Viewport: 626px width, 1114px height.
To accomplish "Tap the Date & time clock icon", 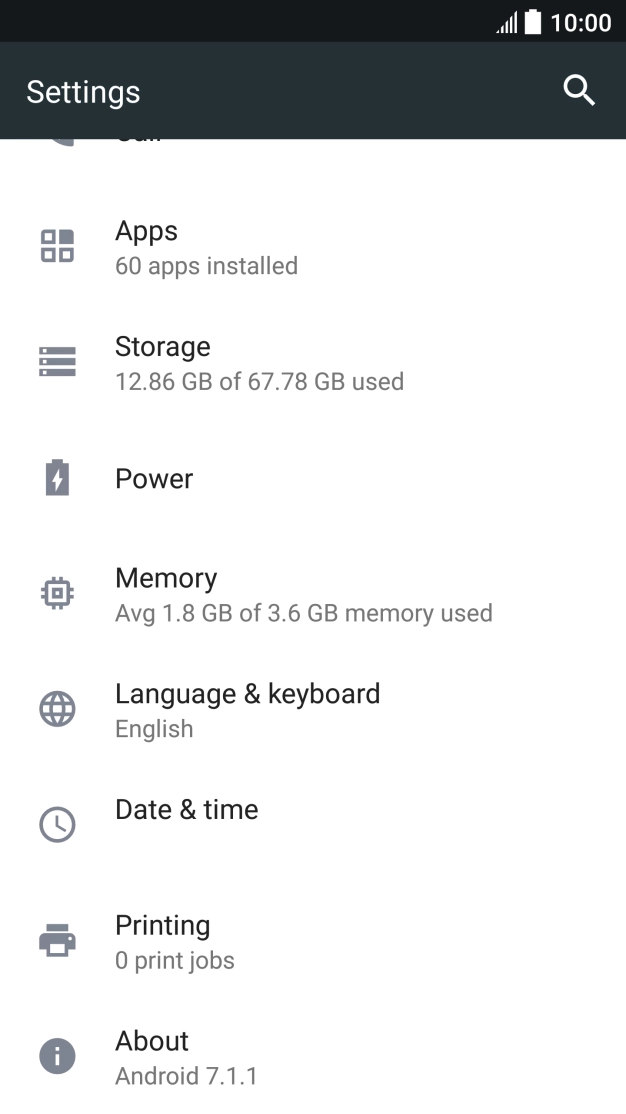I will [58, 824].
